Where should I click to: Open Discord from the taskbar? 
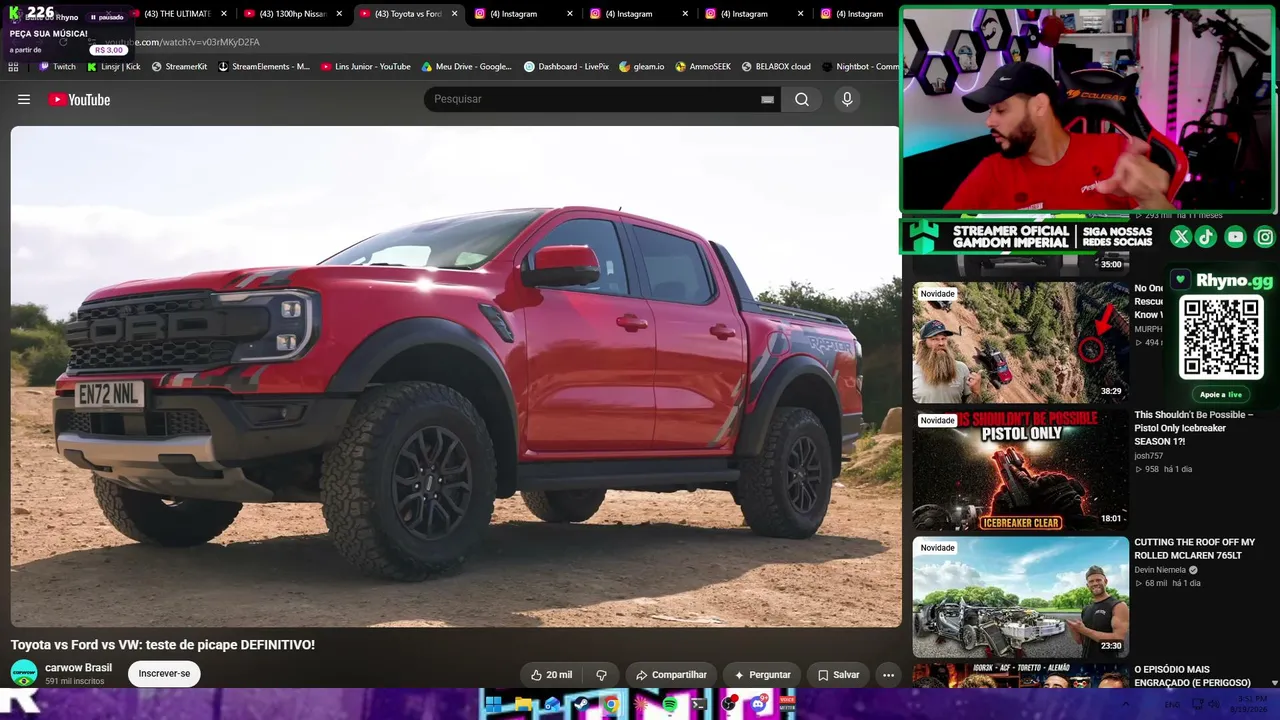758,705
